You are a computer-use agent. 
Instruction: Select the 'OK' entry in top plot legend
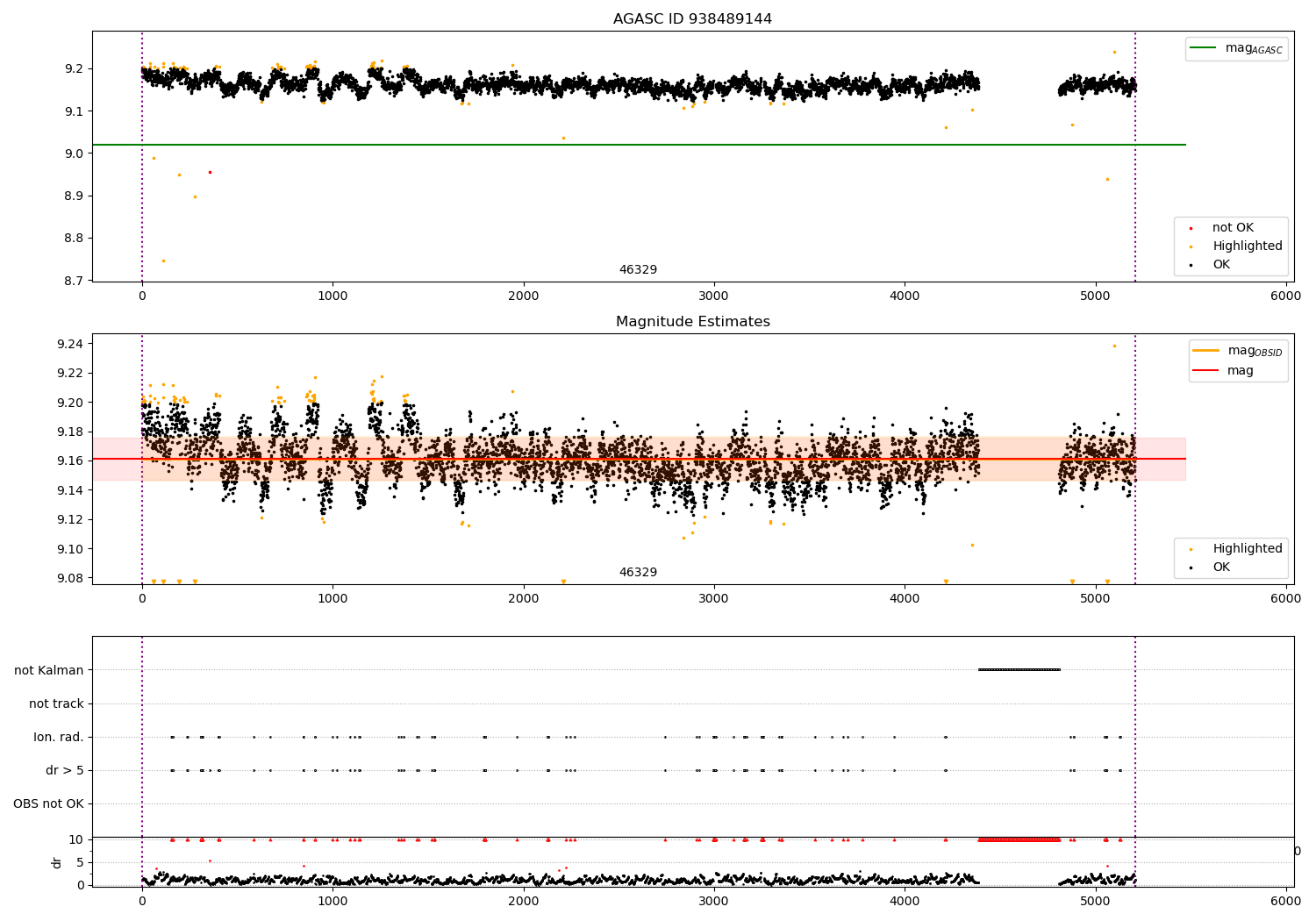point(1220,265)
